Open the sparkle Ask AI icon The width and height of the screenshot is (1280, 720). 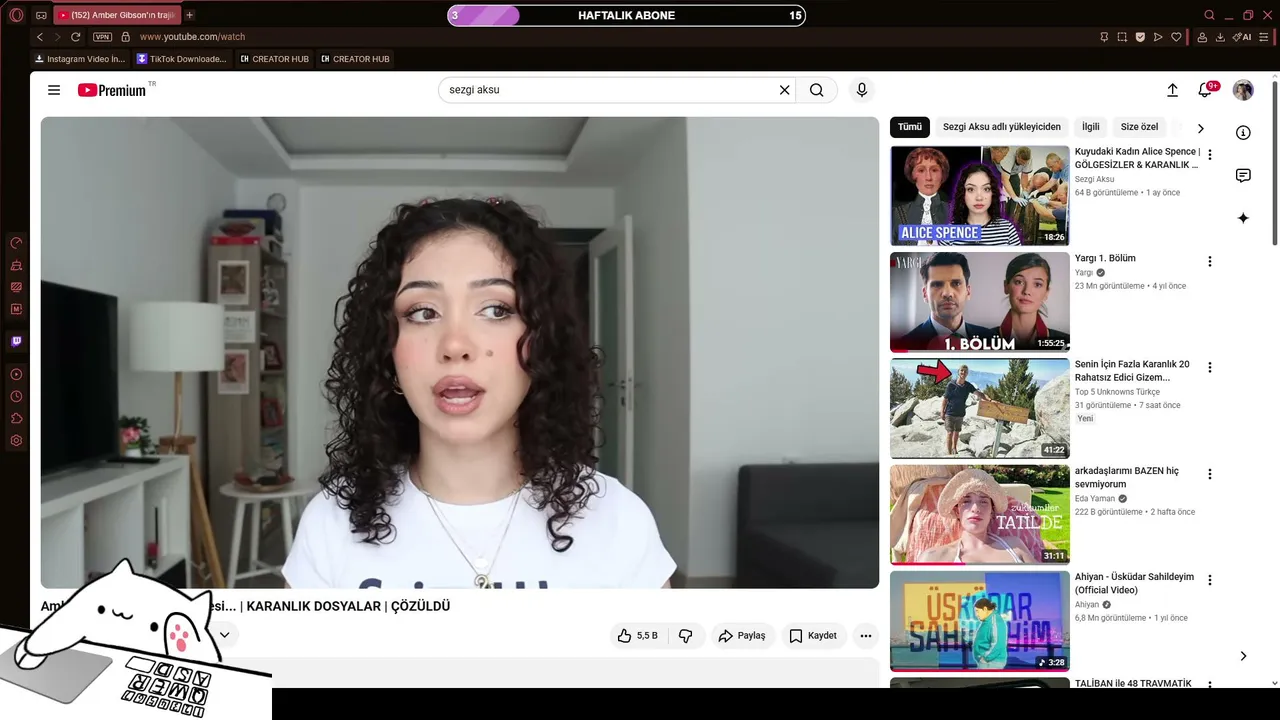[x=1243, y=218]
